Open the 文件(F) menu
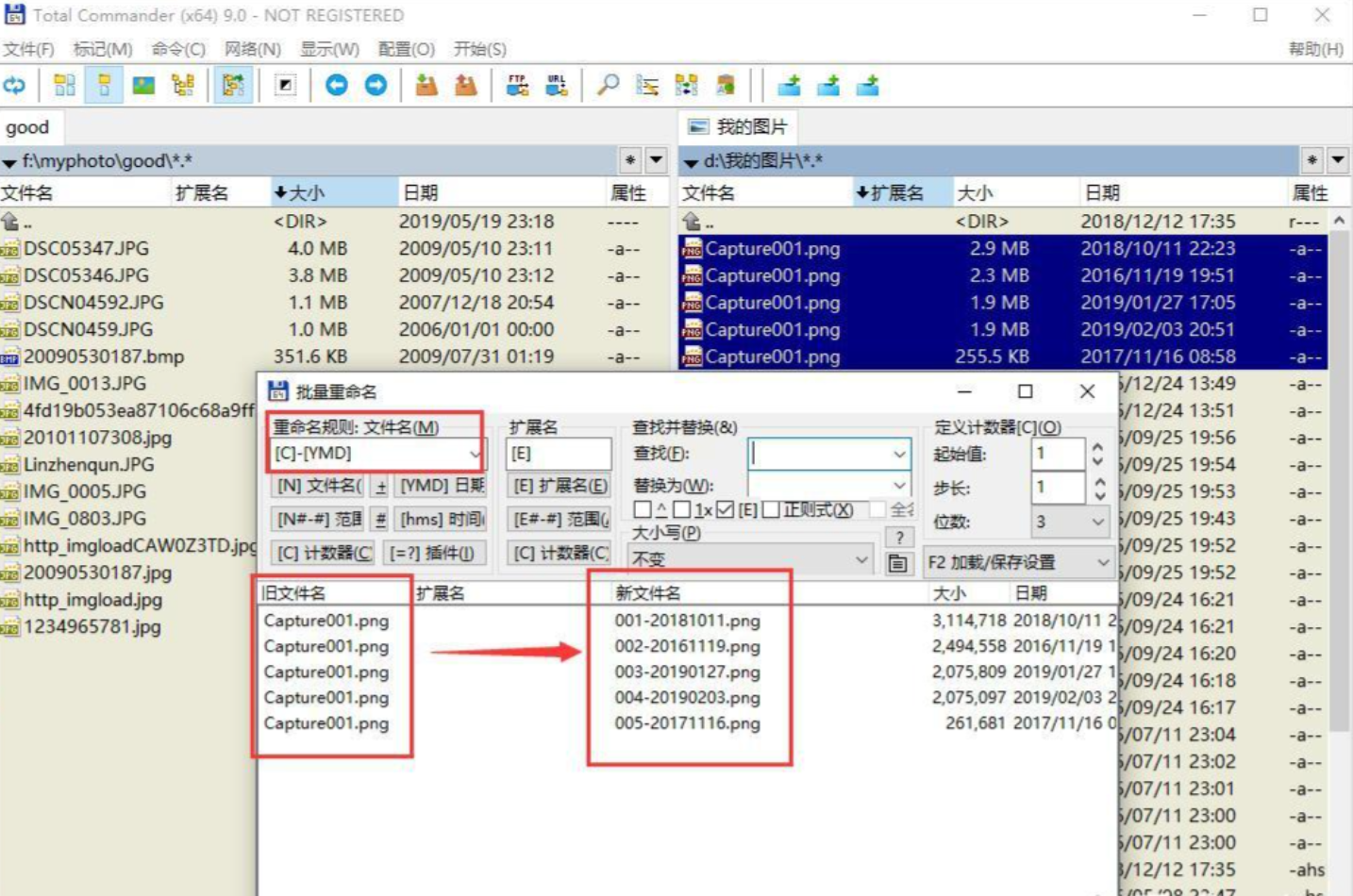Viewport: 1353px width, 896px height. (28, 49)
